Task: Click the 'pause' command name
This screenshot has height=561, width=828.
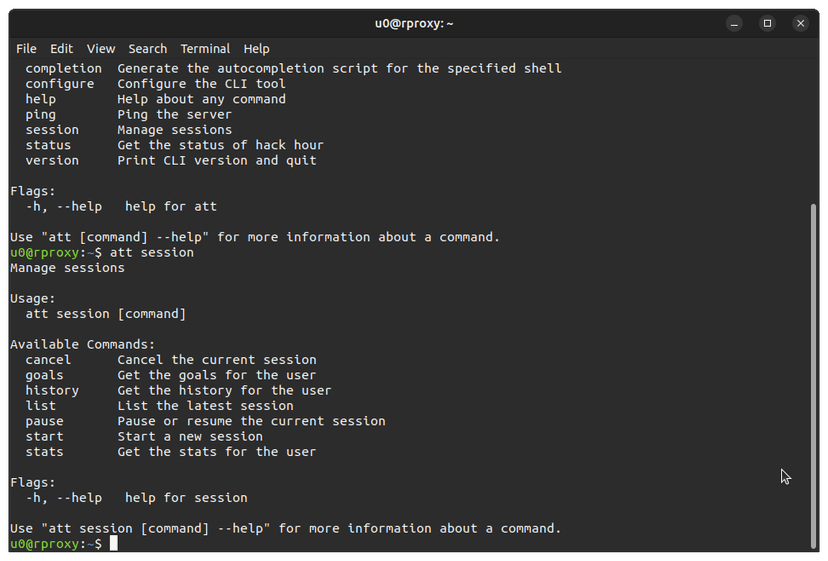Action: tap(44, 421)
